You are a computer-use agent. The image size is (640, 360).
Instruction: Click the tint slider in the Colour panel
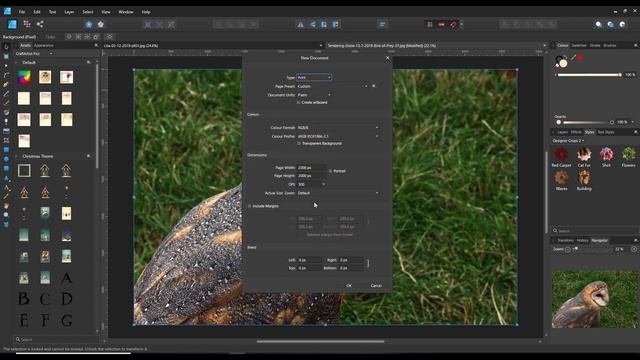point(589,75)
